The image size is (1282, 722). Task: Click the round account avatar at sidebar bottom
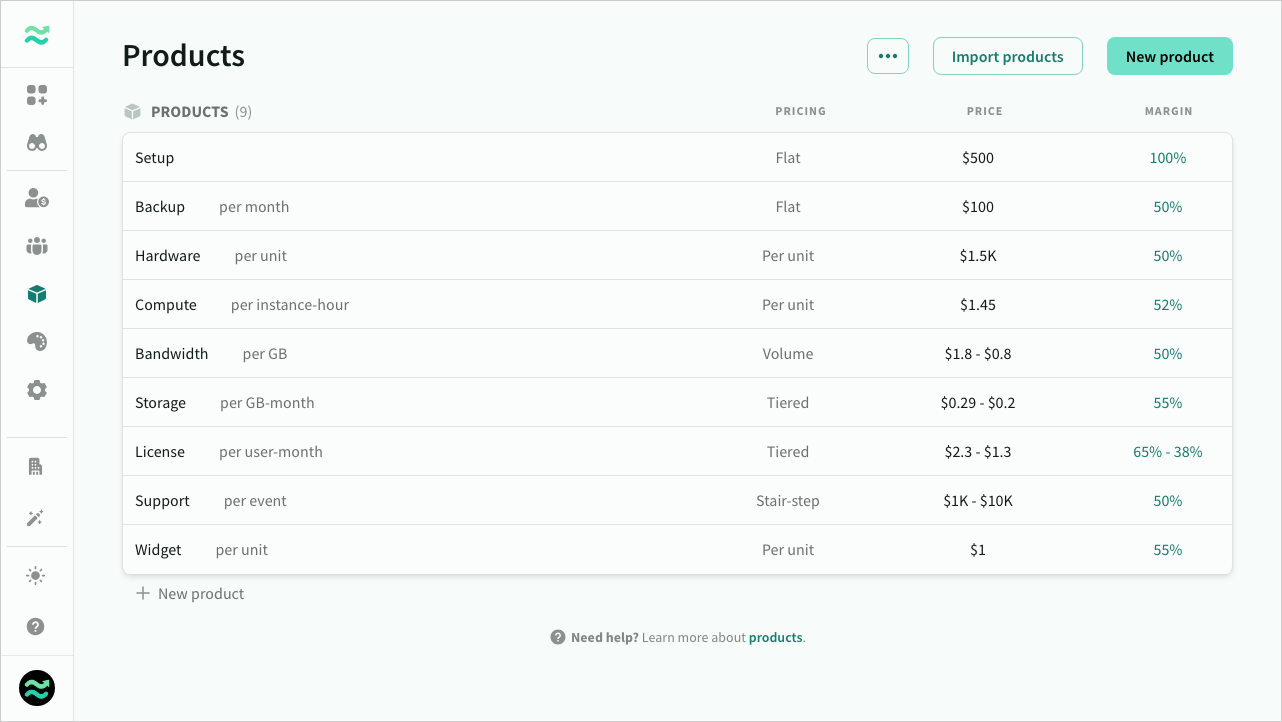pyautogui.click(x=37, y=688)
